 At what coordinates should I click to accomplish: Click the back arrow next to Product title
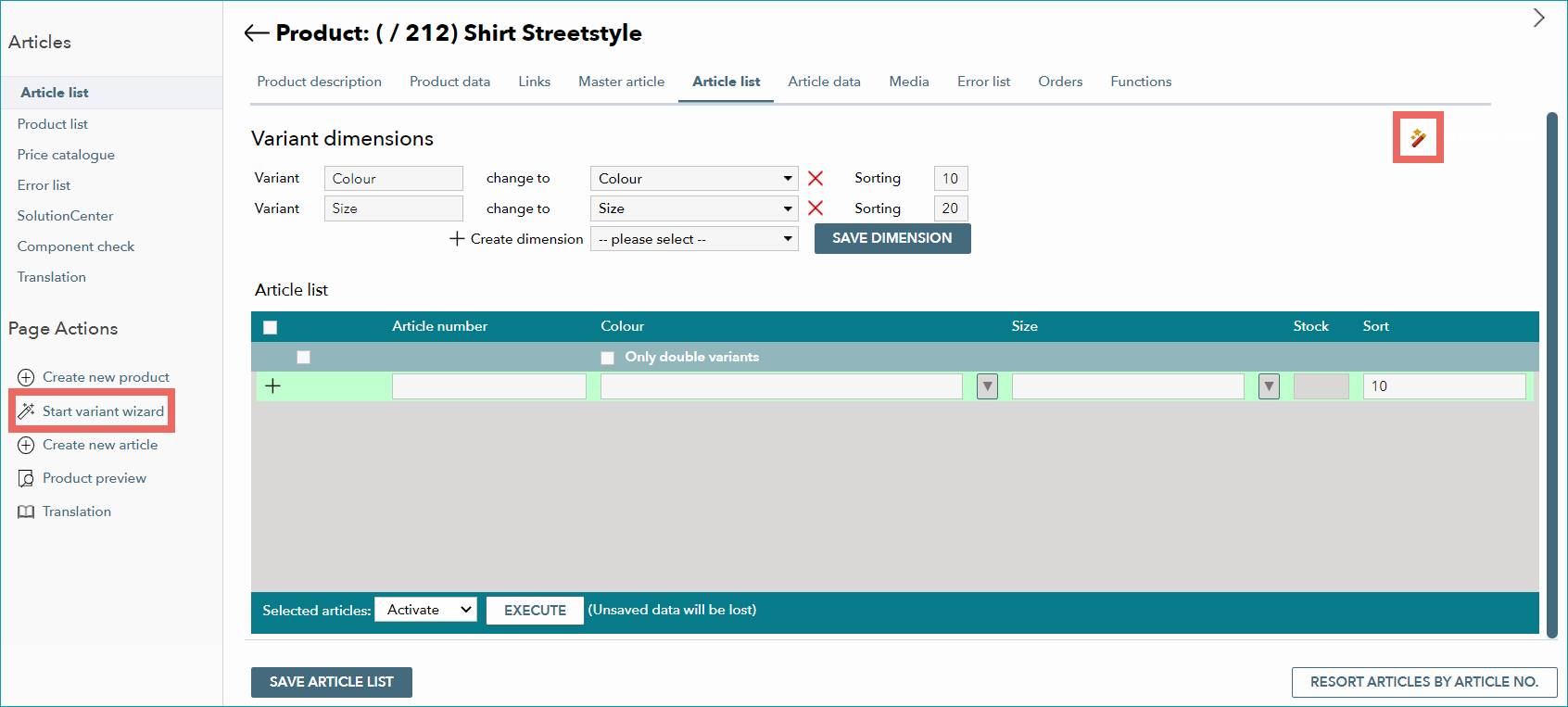257,33
